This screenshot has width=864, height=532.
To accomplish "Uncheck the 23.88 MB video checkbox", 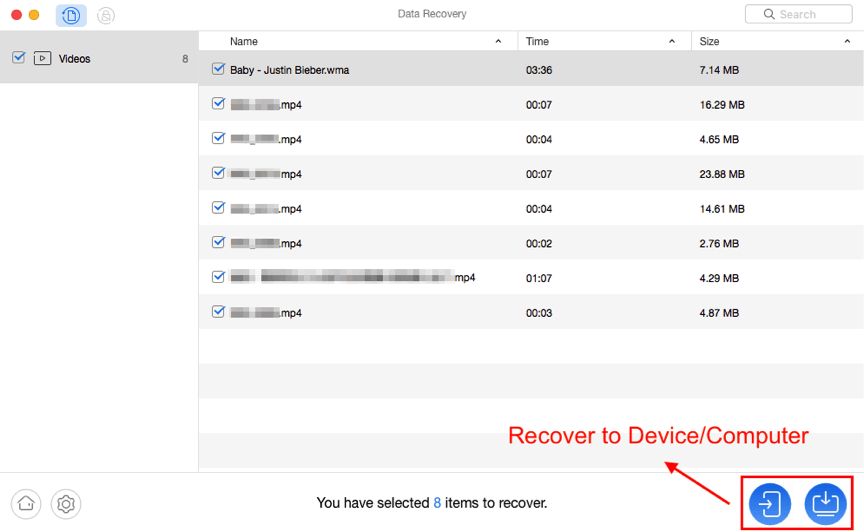I will click(218, 173).
